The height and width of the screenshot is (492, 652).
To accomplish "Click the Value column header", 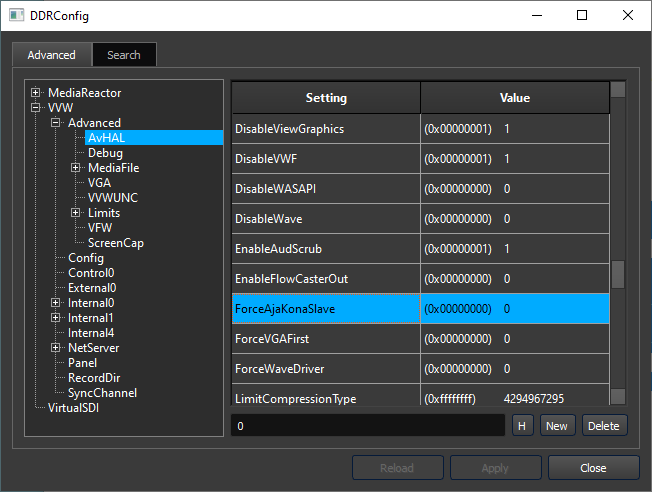I will click(515, 98).
